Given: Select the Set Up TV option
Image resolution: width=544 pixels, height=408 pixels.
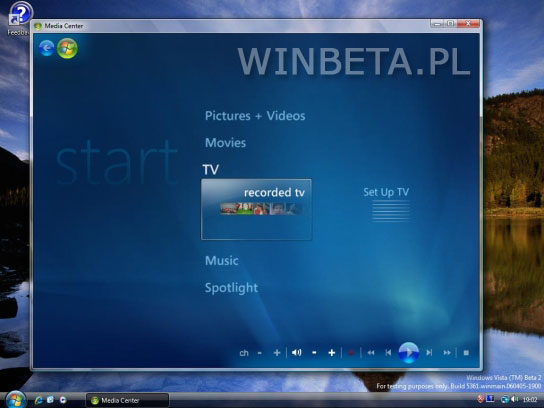Looking at the screenshot, I should pos(386,192).
